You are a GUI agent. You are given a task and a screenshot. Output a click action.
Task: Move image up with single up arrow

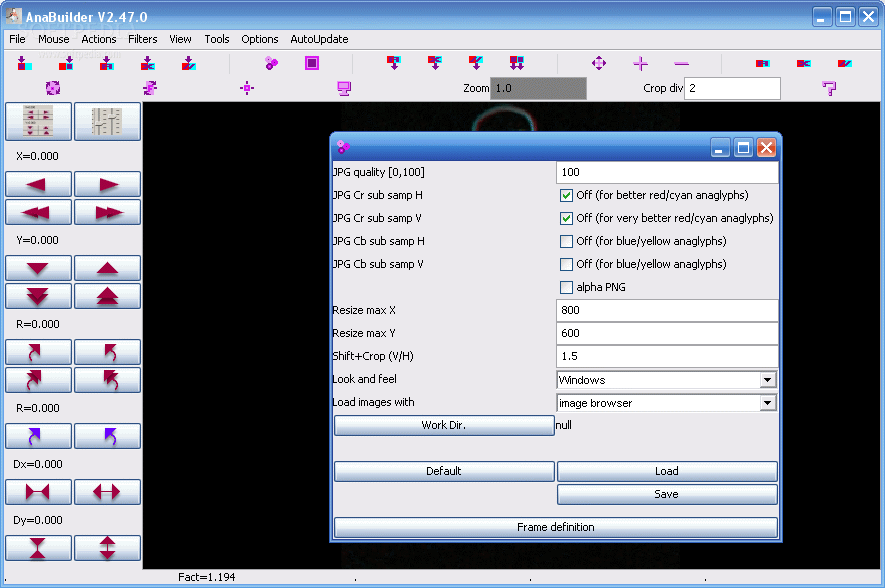point(107,268)
